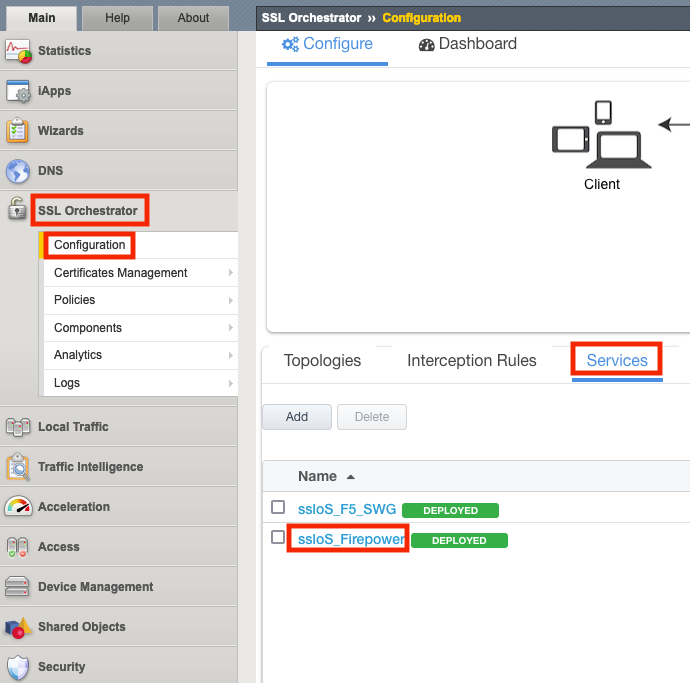
Task: Open the Traffic Intelligence section label
Action: click(90, 467)
